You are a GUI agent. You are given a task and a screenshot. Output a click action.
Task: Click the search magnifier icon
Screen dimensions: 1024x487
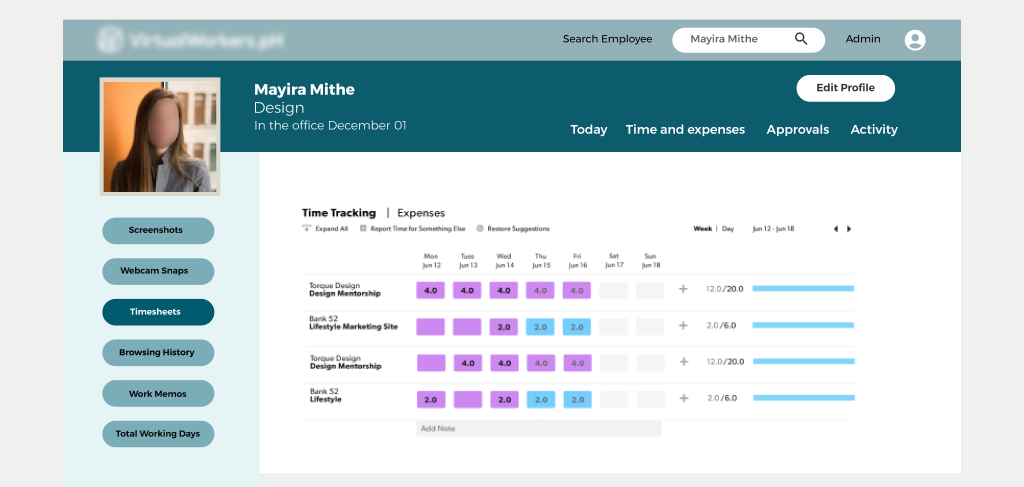click(x=801, y=39)
